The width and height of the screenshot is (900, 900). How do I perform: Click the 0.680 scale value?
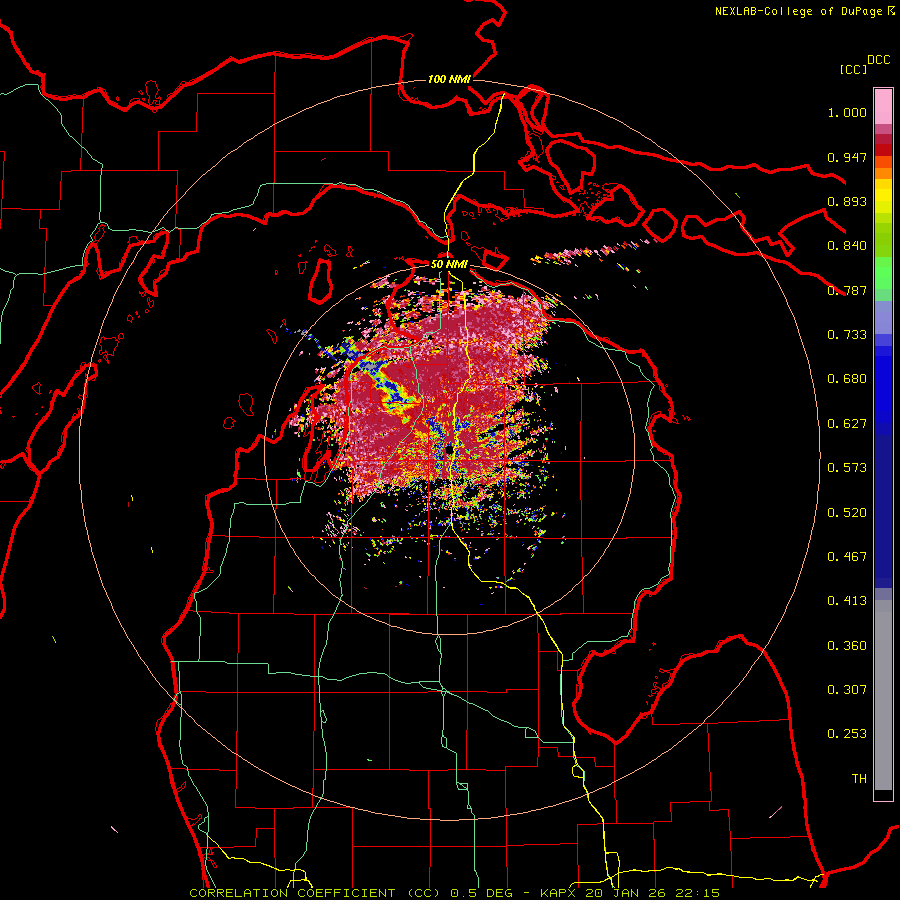[847, 379]
